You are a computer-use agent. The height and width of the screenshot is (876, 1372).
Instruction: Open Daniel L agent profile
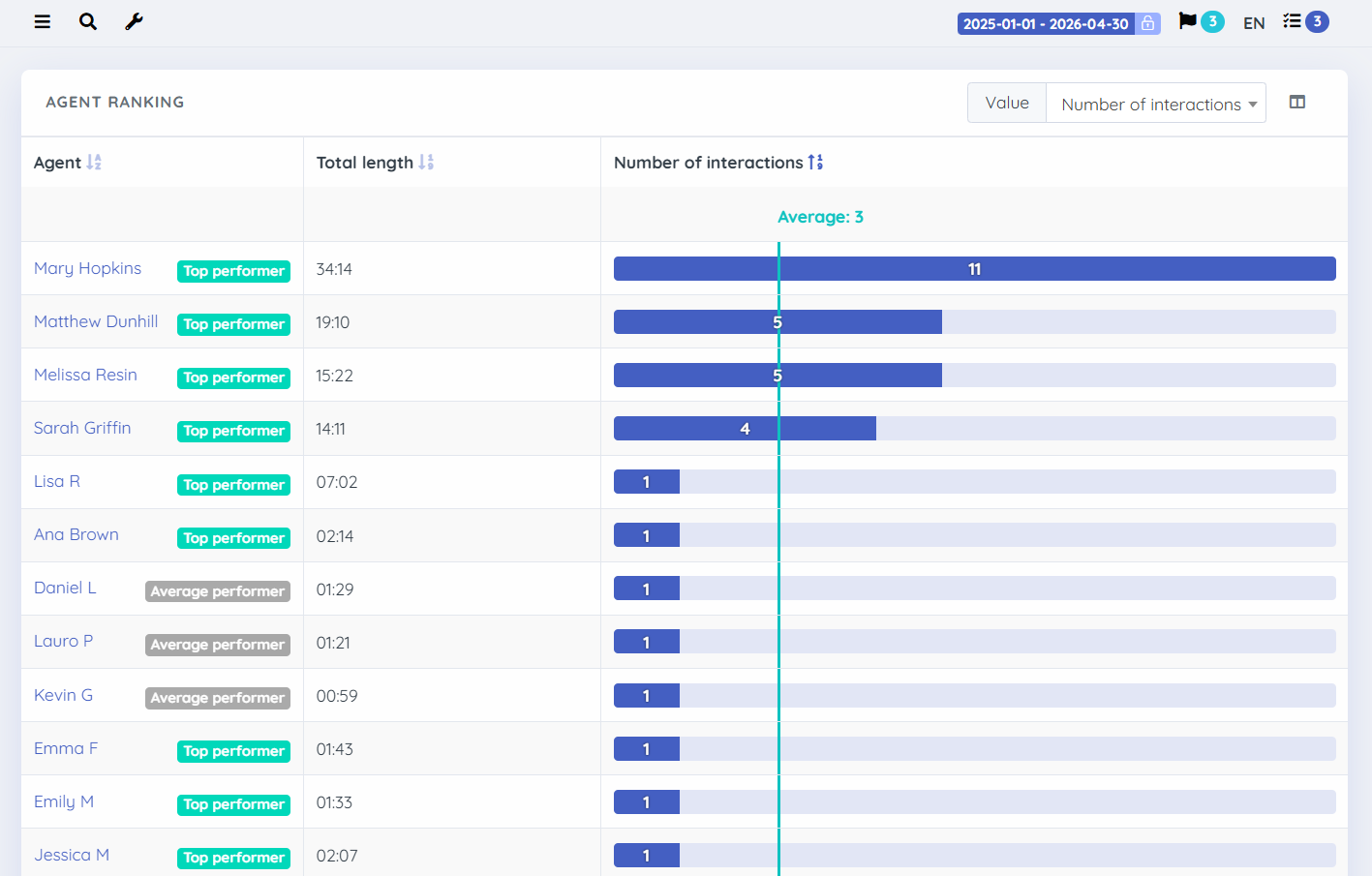point(65,588)
